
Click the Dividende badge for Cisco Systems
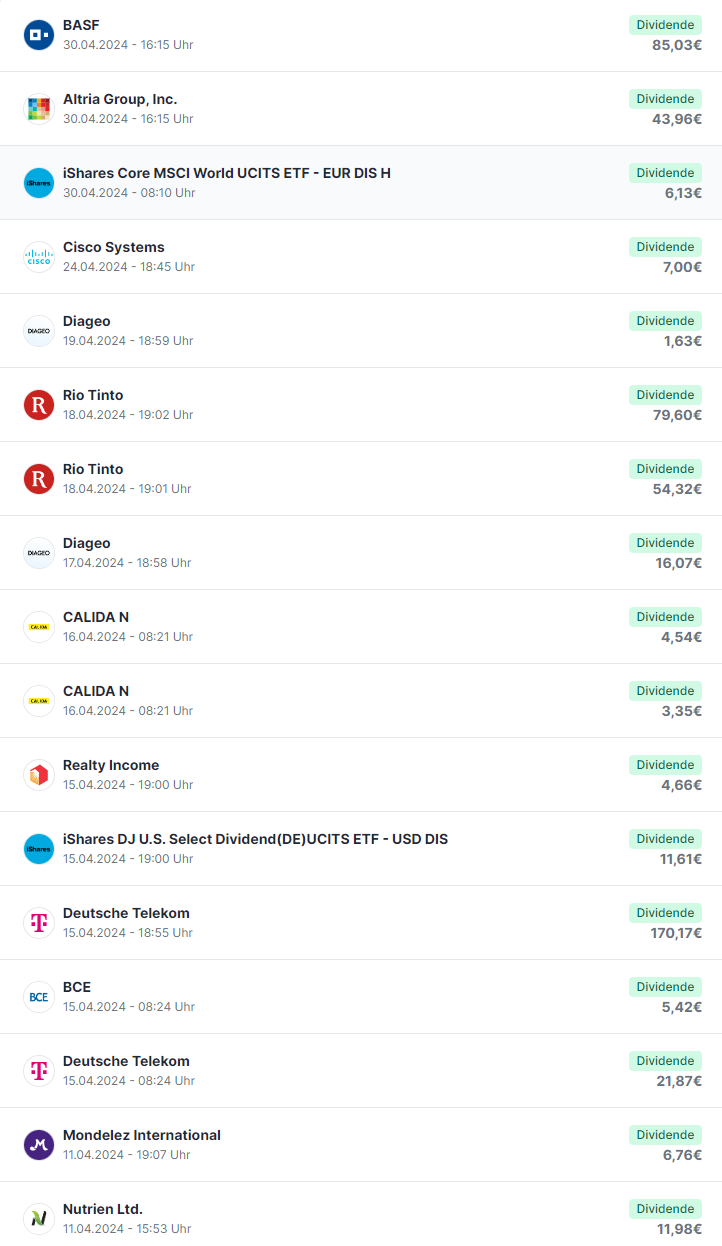click(665, 247)
